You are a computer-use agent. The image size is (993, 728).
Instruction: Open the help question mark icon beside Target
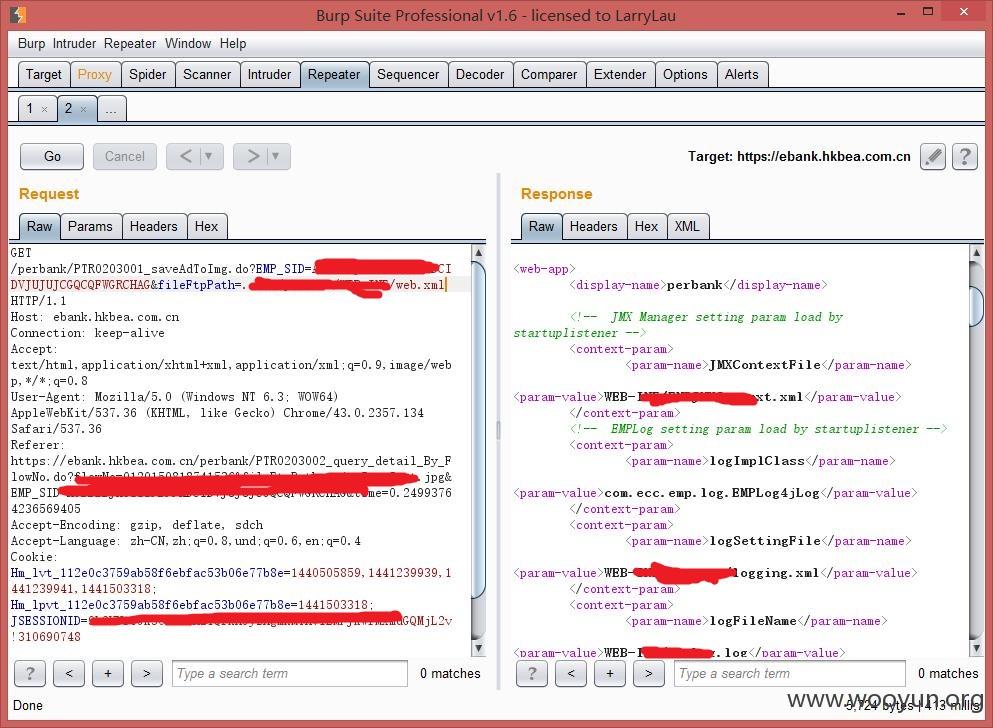point(965,156)
